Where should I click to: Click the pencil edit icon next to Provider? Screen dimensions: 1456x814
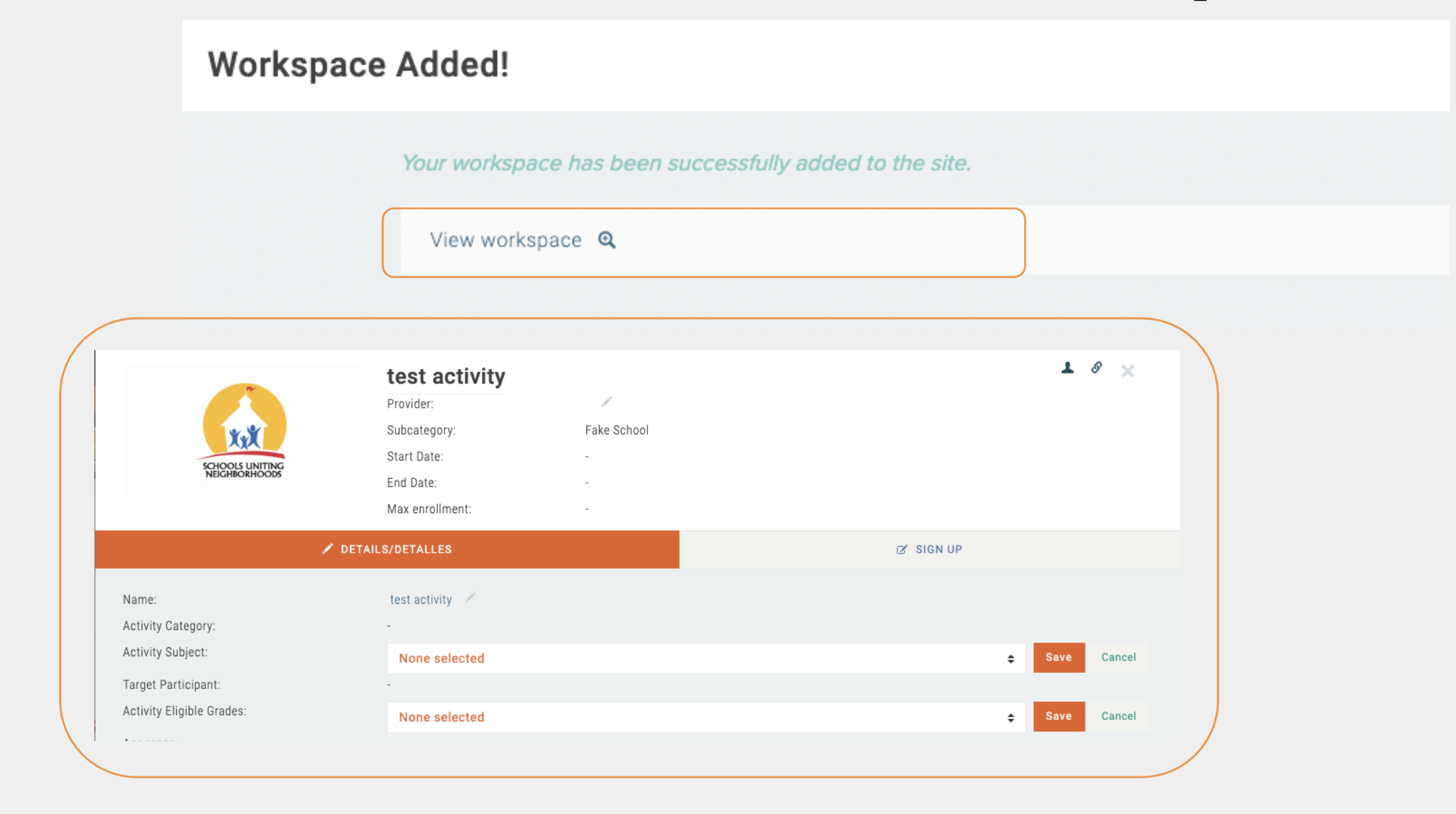tap(606, 402)
